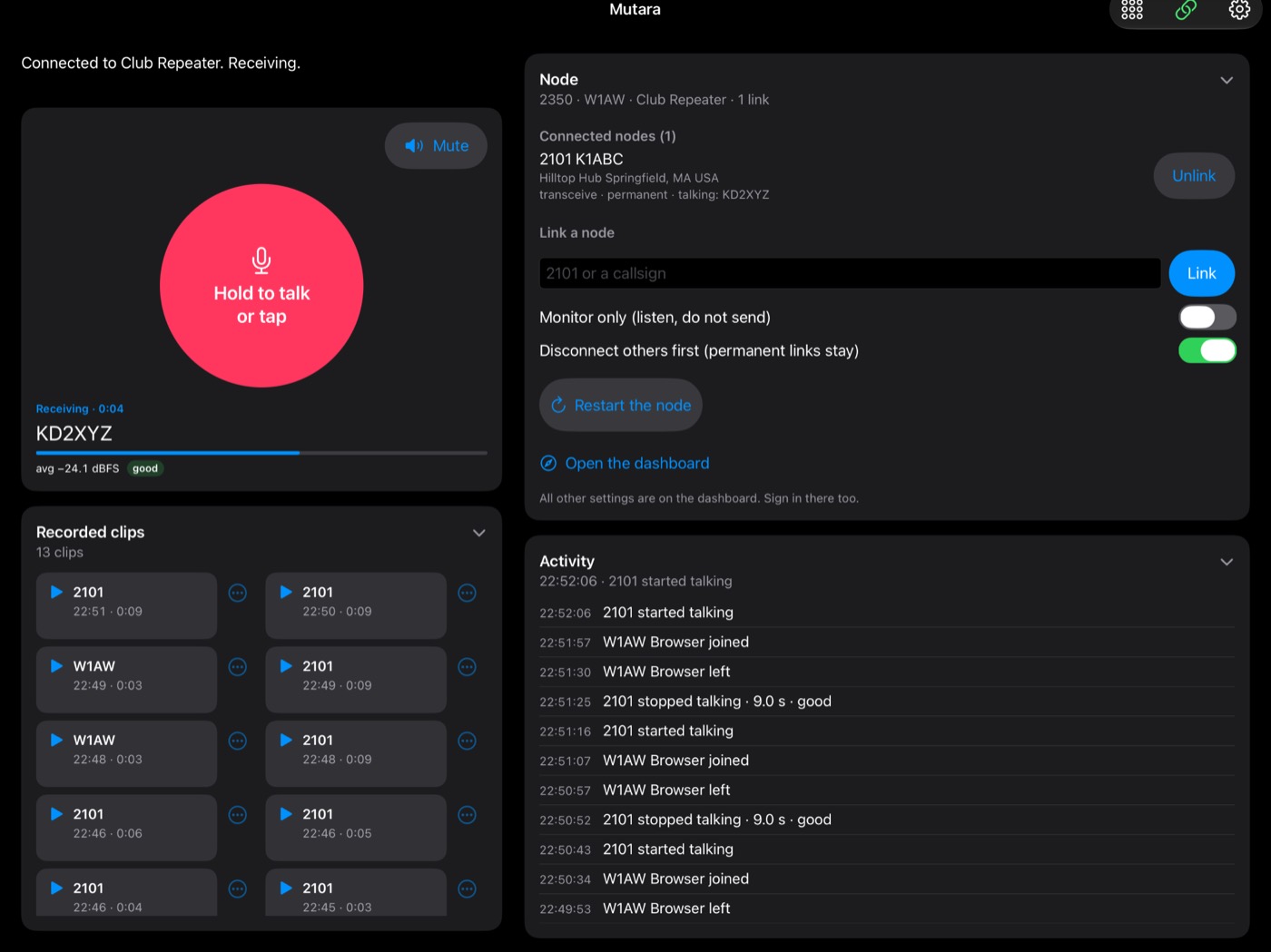Click the good signal quality badge

point(145,468)
